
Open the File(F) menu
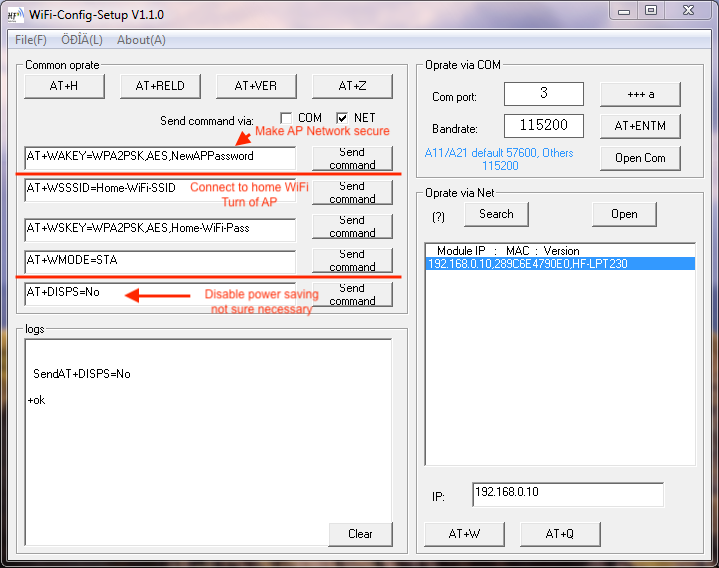[x=30, y=40]
